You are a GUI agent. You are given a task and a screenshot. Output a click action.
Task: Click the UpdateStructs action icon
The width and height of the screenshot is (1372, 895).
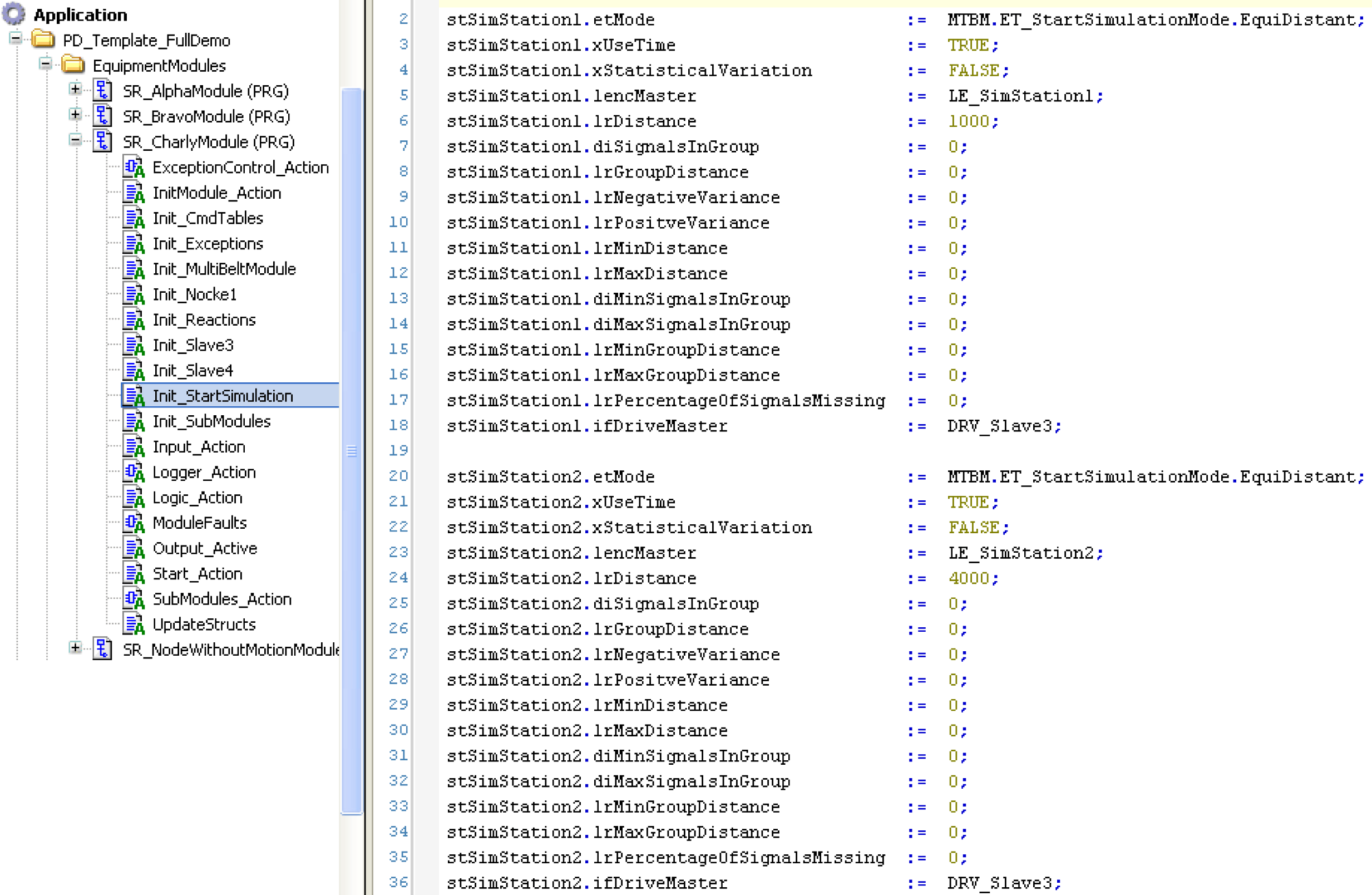tap(134, 624)
